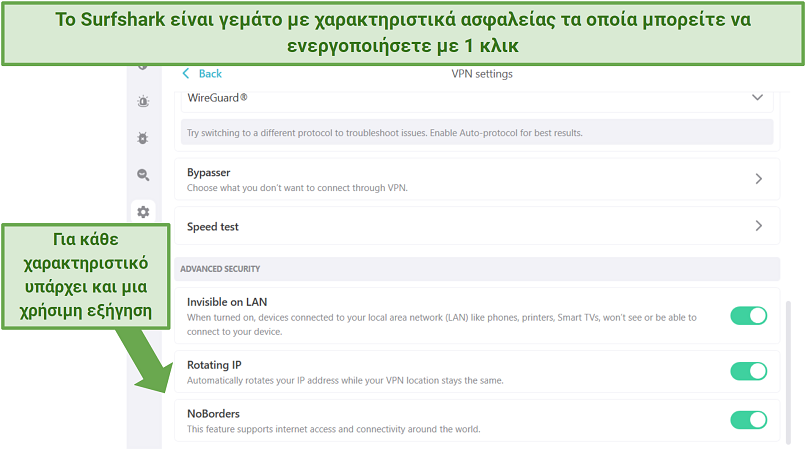This screenshot has height=450, width=806.
Task: Go Back to previous settings page
Action: (x=210, y=74)
